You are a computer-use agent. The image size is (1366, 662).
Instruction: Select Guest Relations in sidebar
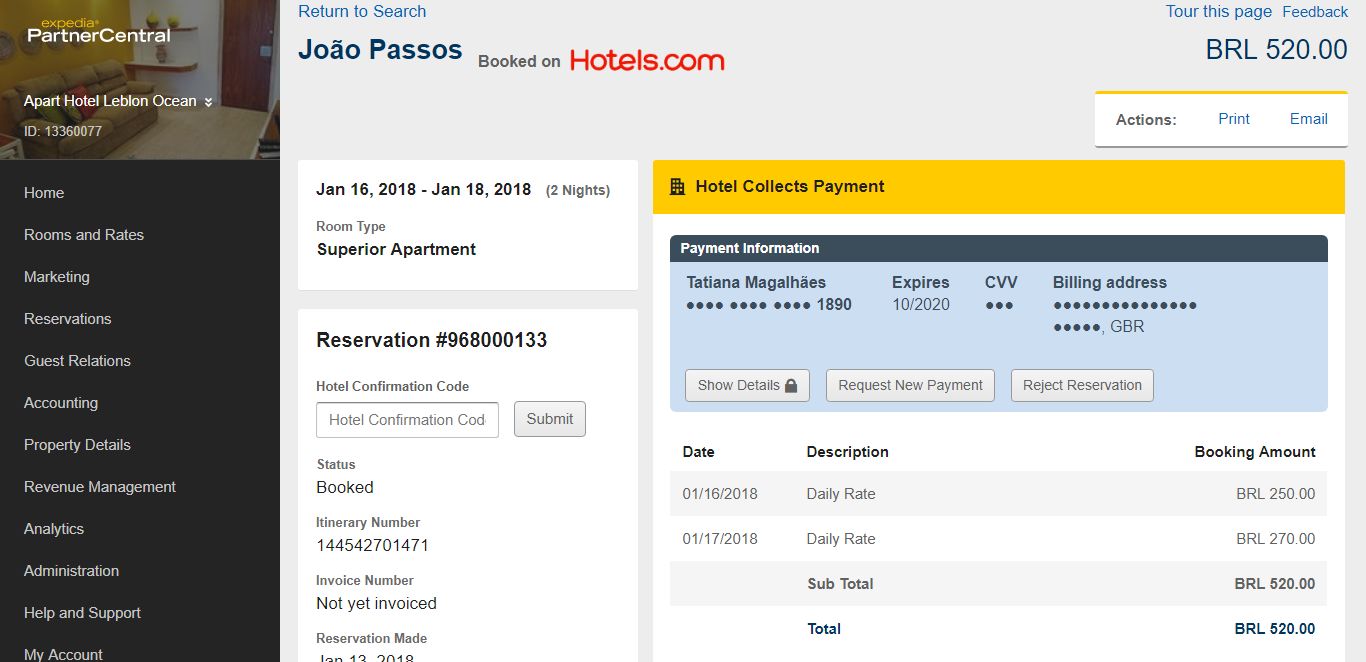tap(77, 361)
